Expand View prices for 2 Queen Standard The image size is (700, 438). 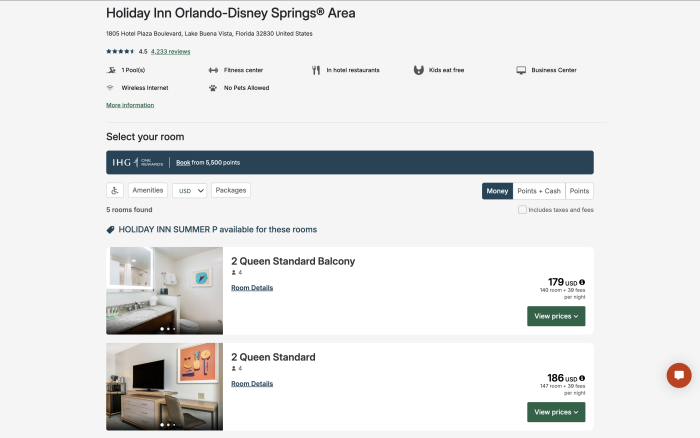[x=556, y=412]
